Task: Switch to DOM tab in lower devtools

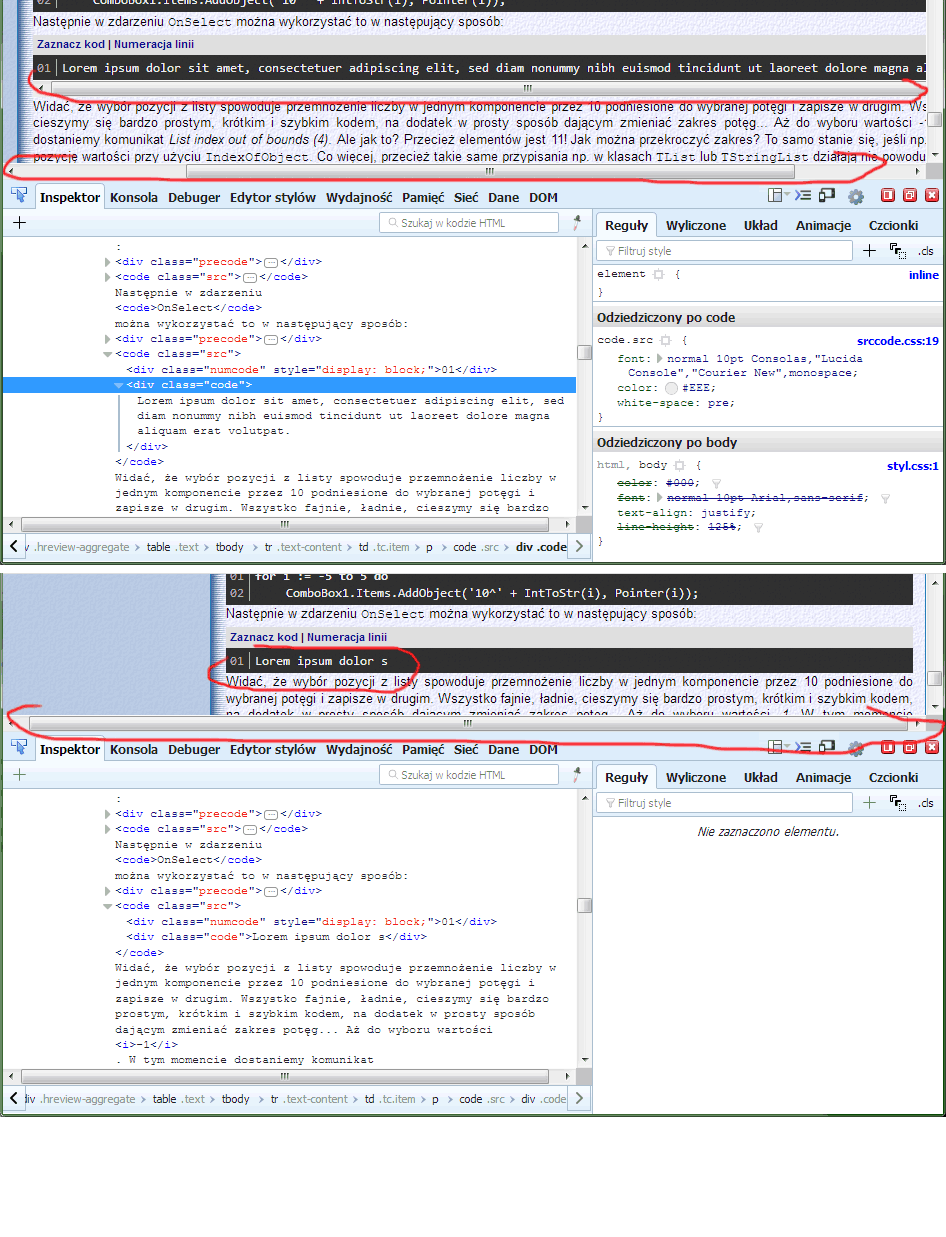Action: tap(544, 750)
